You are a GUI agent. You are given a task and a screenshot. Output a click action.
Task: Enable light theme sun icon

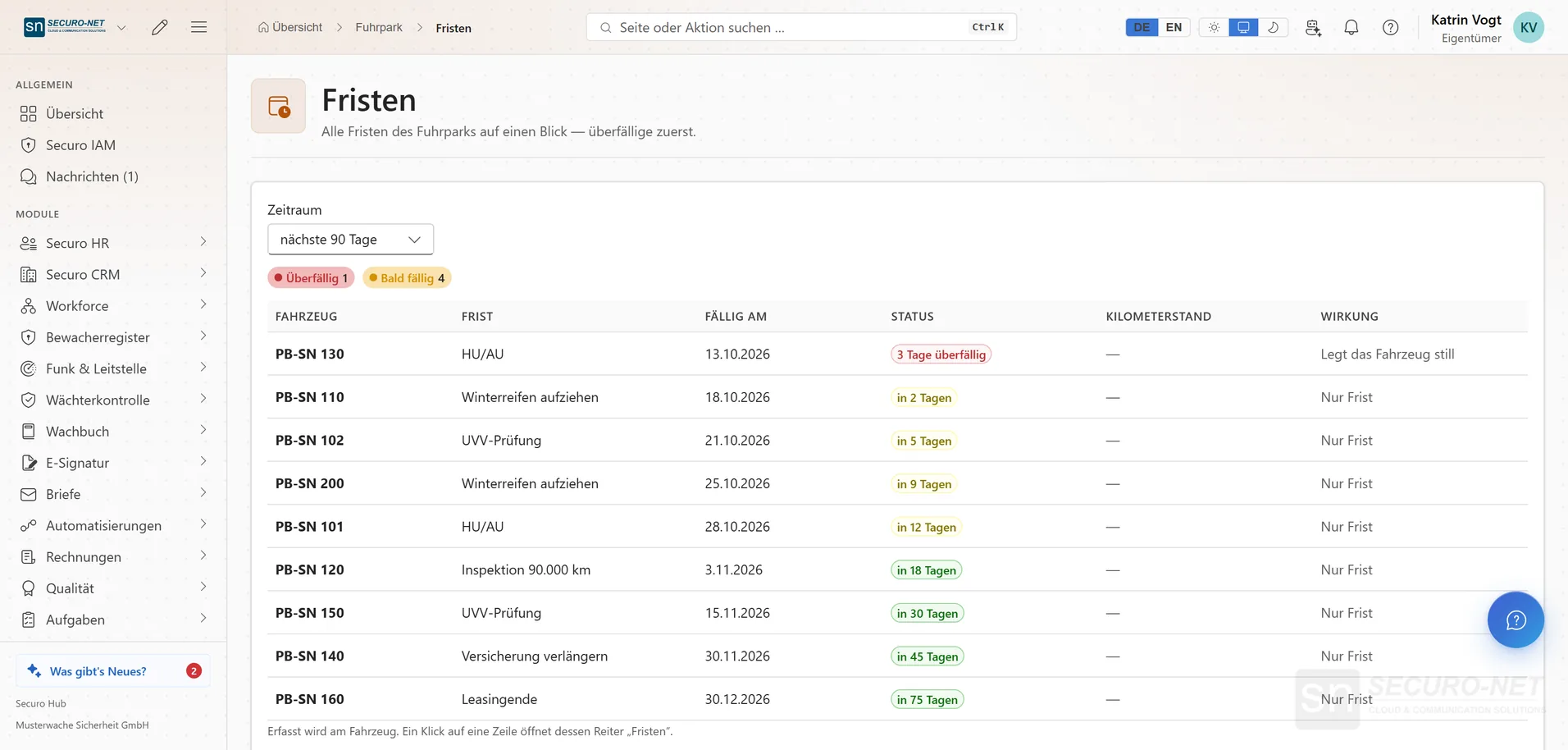[x=1214, y=27]
